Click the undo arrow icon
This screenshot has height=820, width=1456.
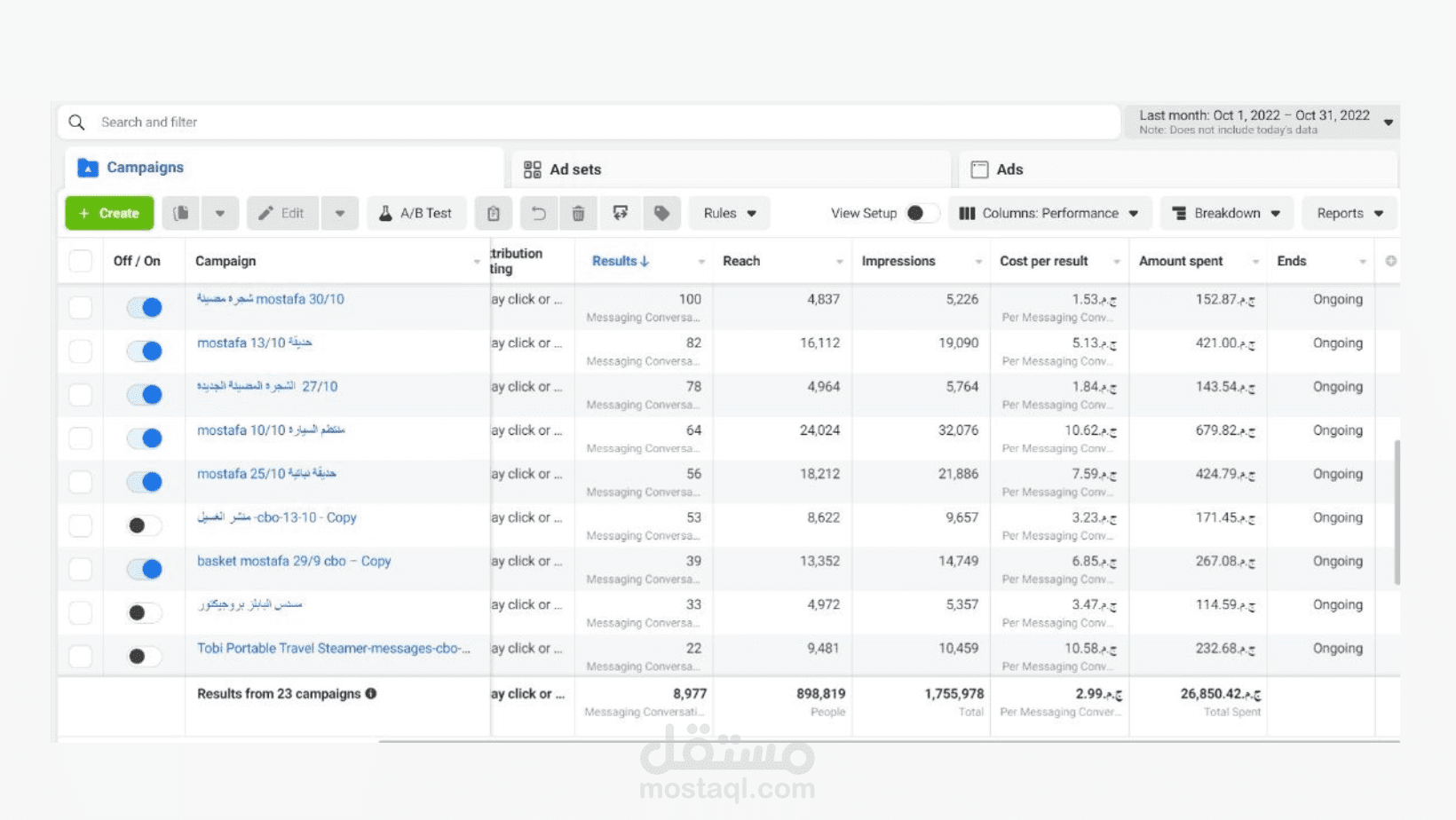pyautogui.click(x=538, y=213)
